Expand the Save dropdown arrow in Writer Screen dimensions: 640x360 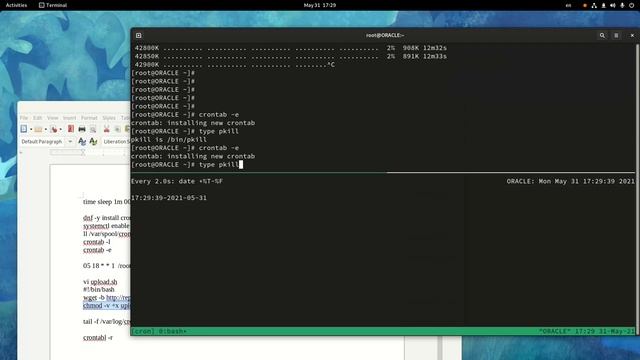tap(60, 129)
